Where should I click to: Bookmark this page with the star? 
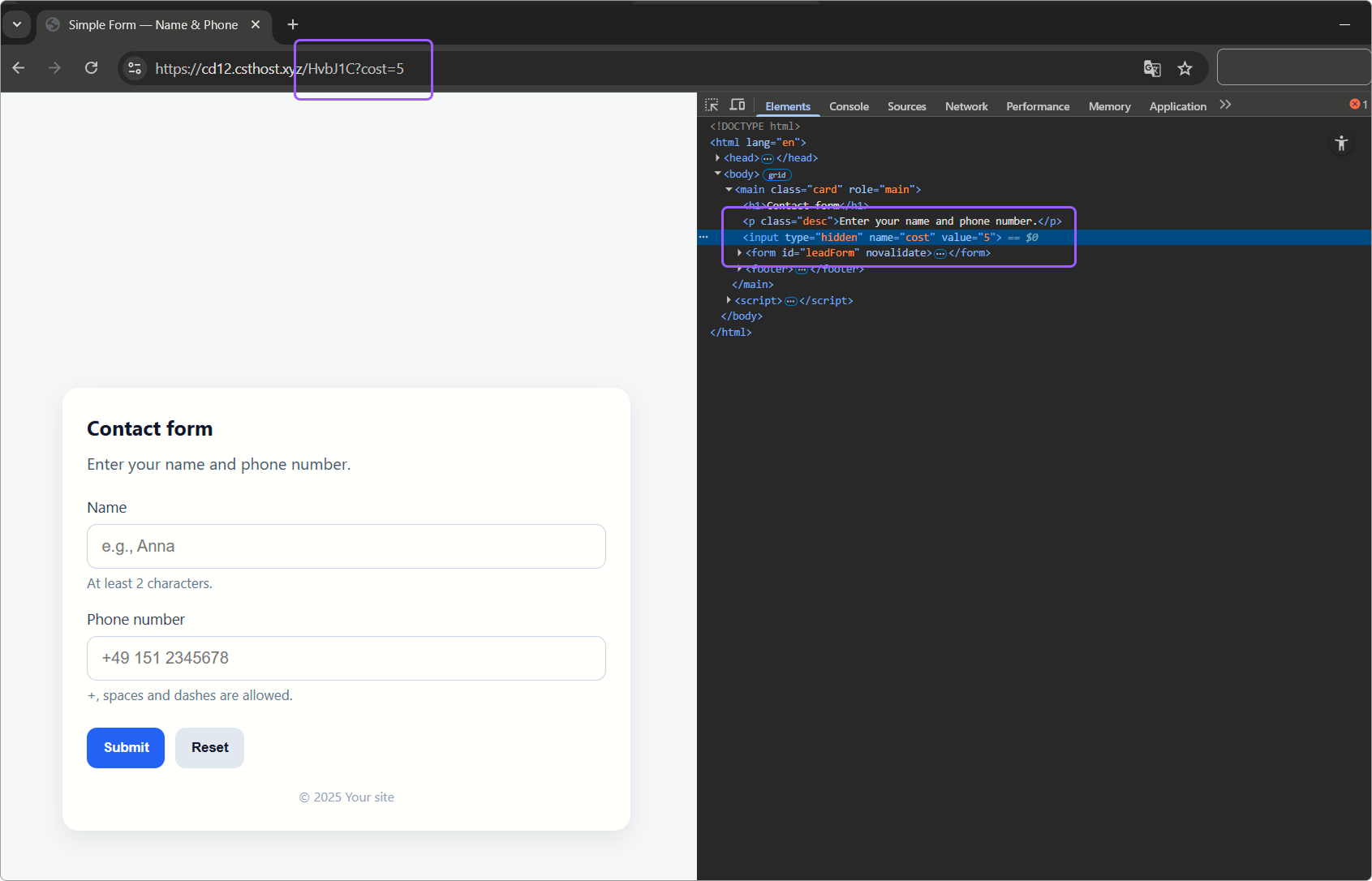tap(1185, 68)
